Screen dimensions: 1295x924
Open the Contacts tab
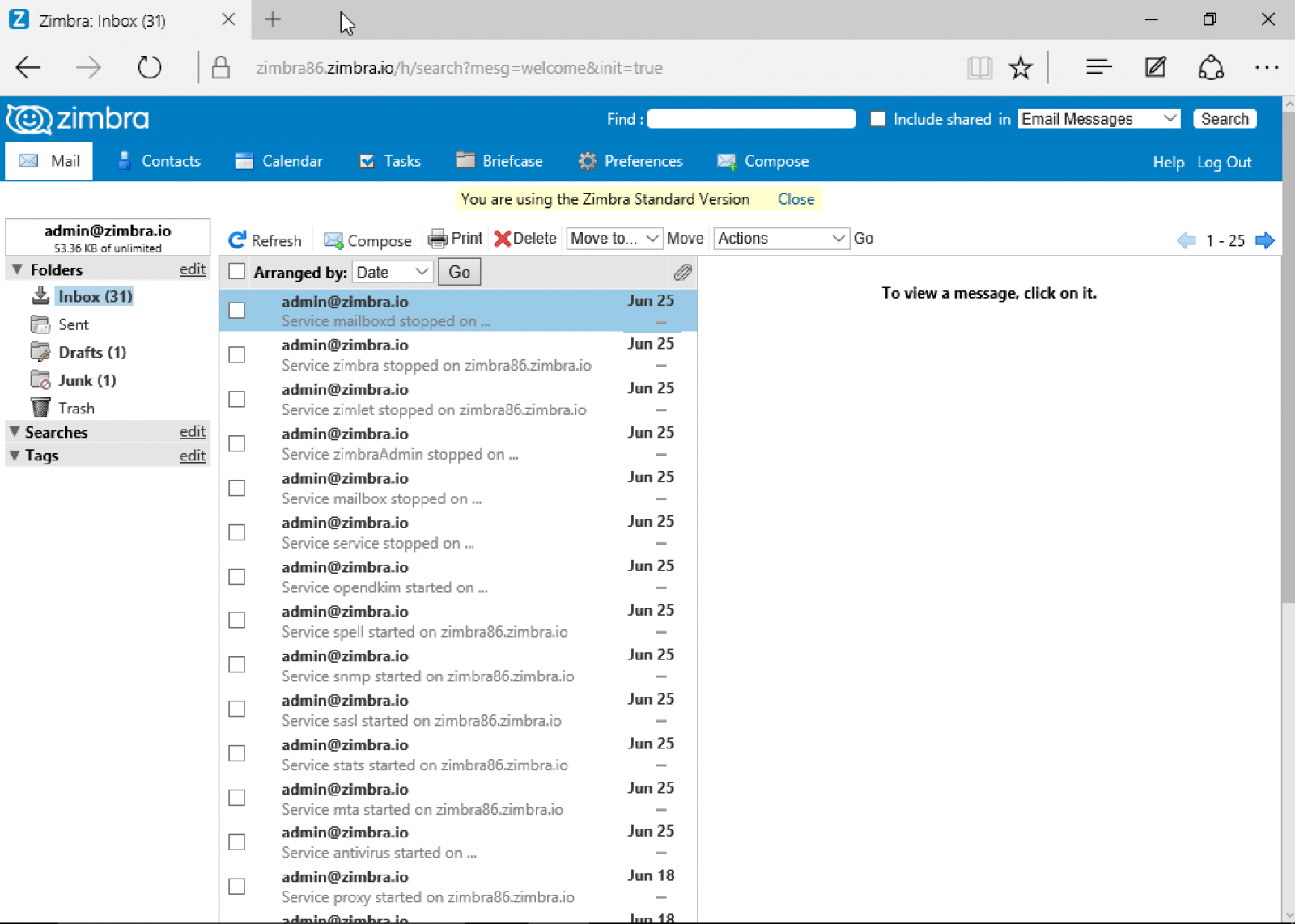159,161
